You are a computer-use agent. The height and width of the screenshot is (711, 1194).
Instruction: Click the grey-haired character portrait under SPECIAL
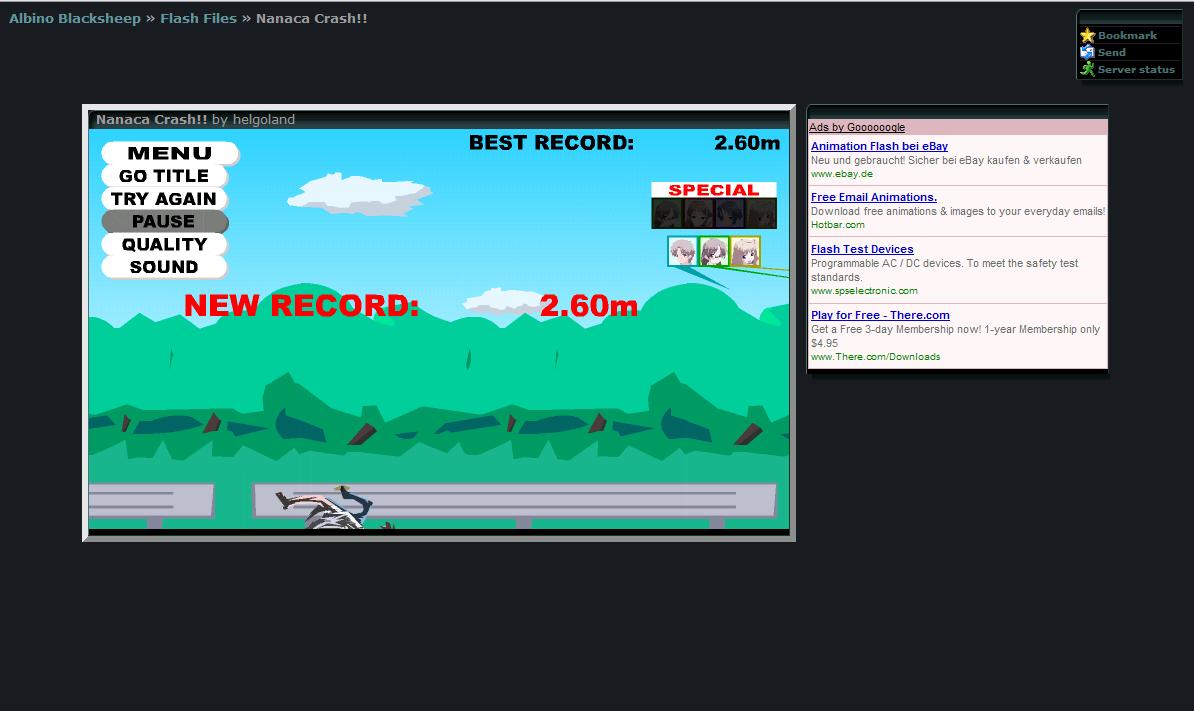pyautogui.click(x=683, y=251)
